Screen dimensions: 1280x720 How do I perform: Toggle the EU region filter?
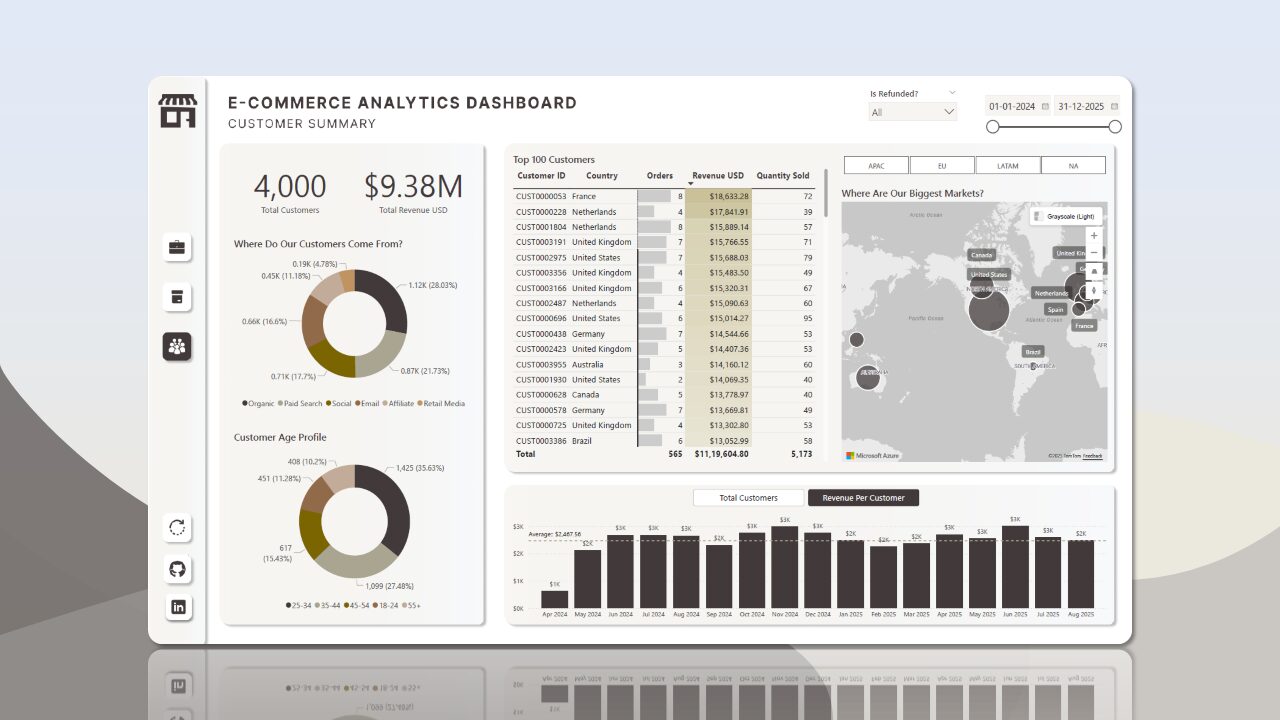942,166
